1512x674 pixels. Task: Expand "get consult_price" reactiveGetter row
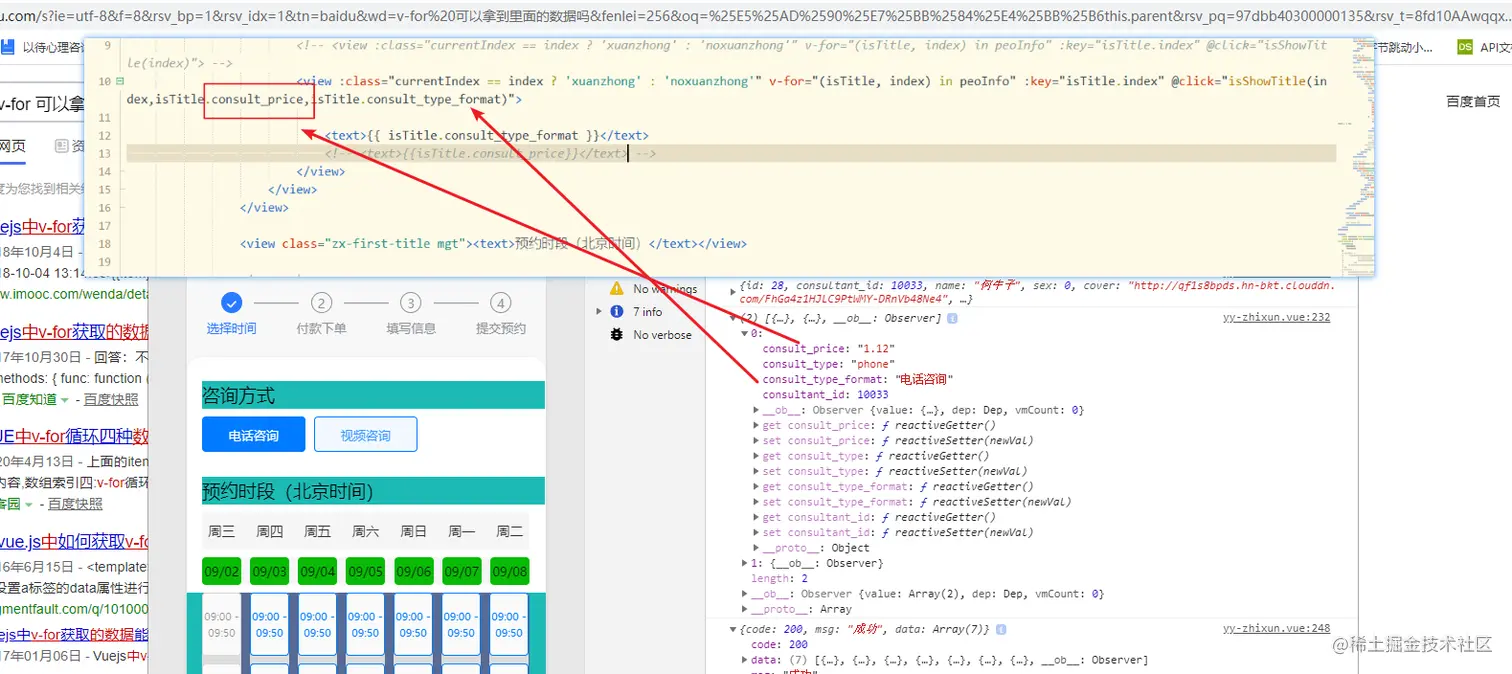click(x=756, y=425)
